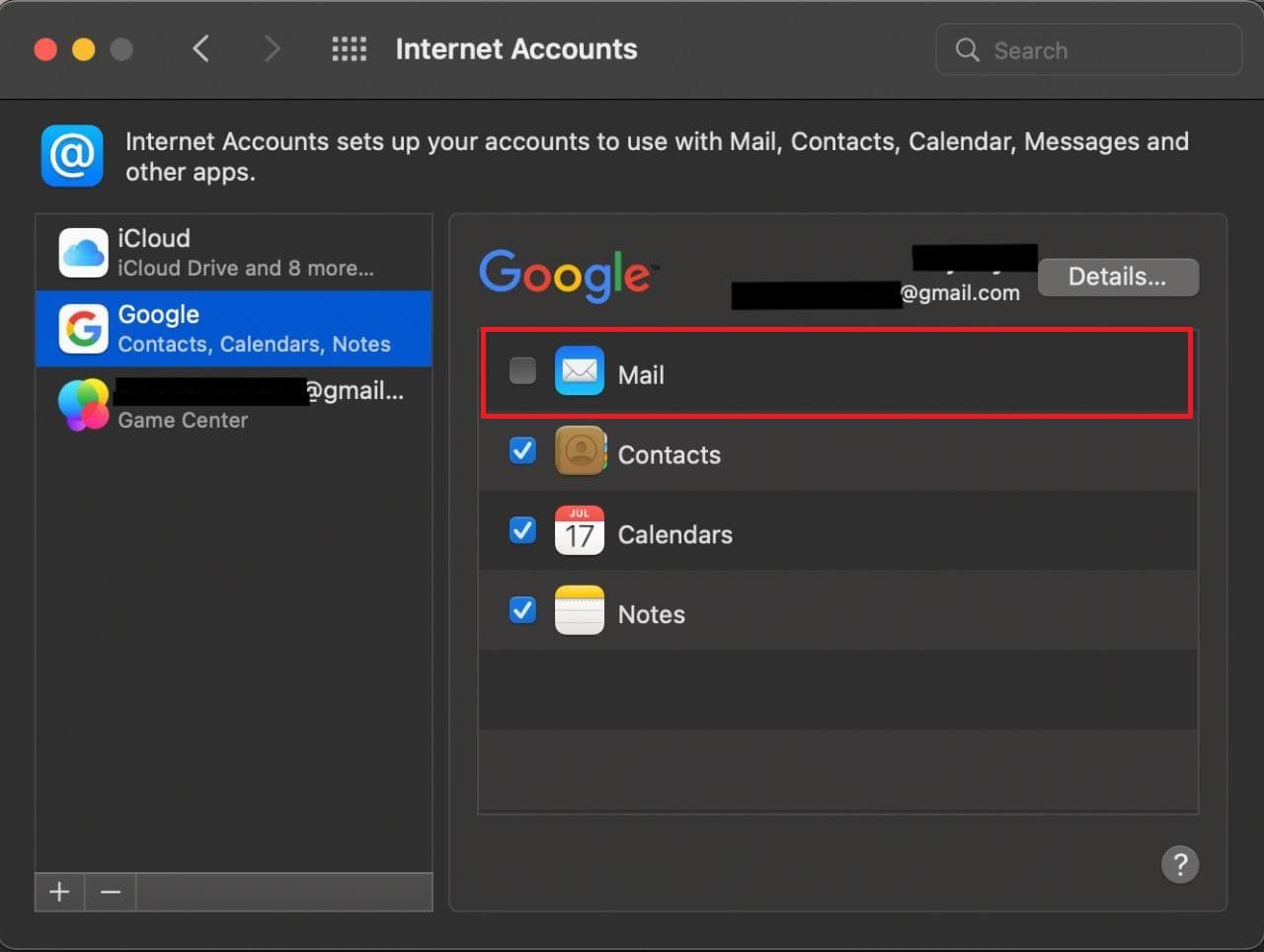Uncheck the Contacts checkbox
Screen dimensions: 1264x952
point(522,450)
